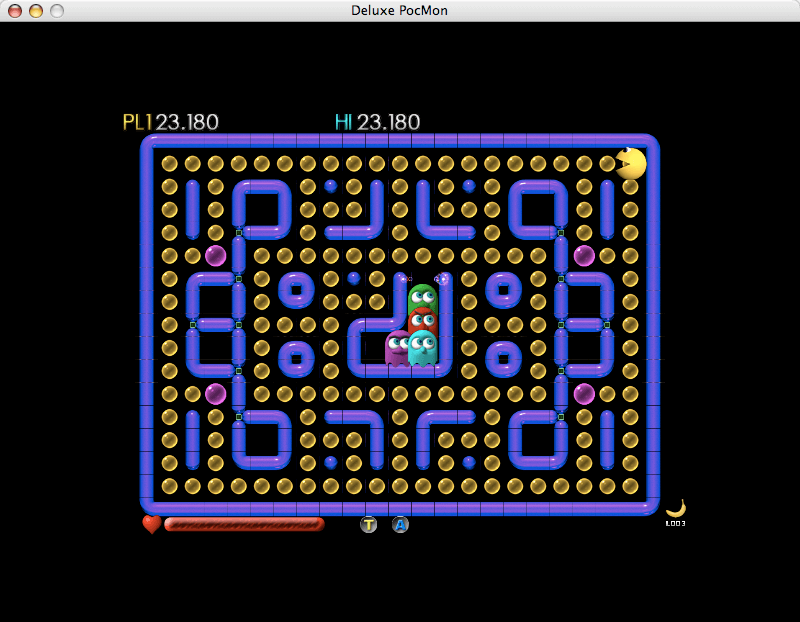Click the lower-right magenta power pellet

[584, 394]
